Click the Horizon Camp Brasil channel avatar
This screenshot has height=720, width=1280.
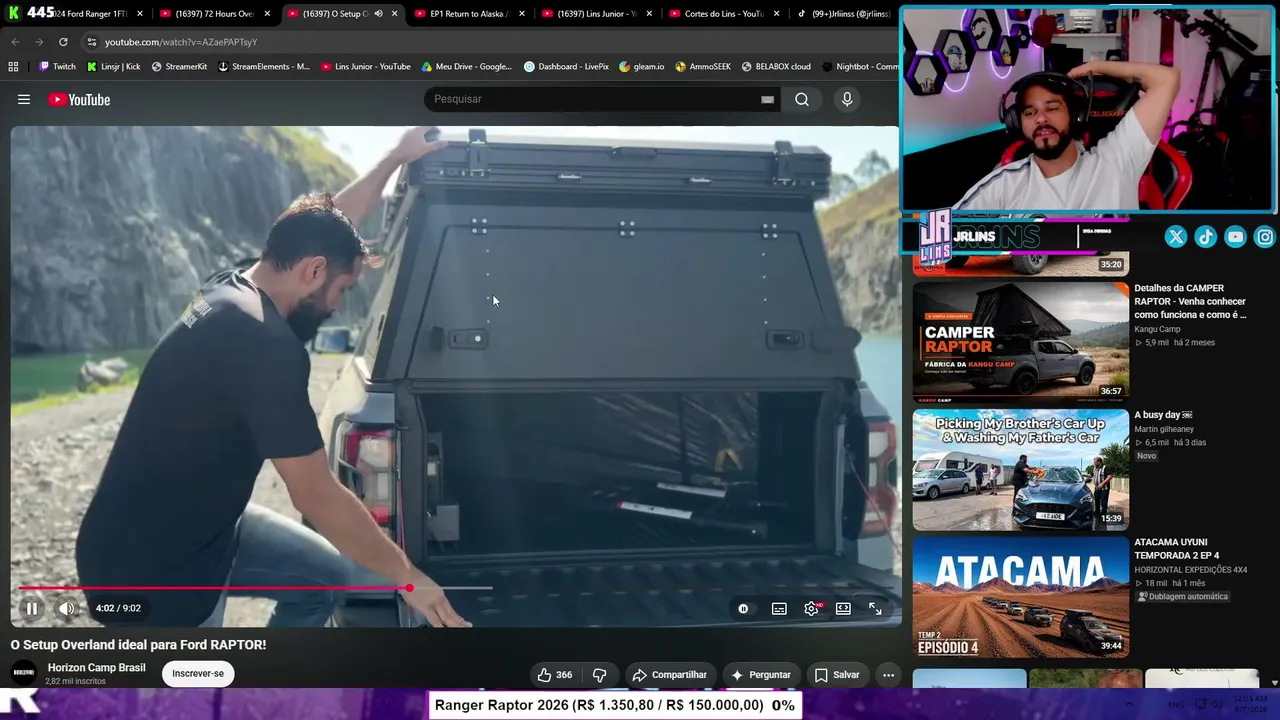pyautogui.click(x=24, y=674)
